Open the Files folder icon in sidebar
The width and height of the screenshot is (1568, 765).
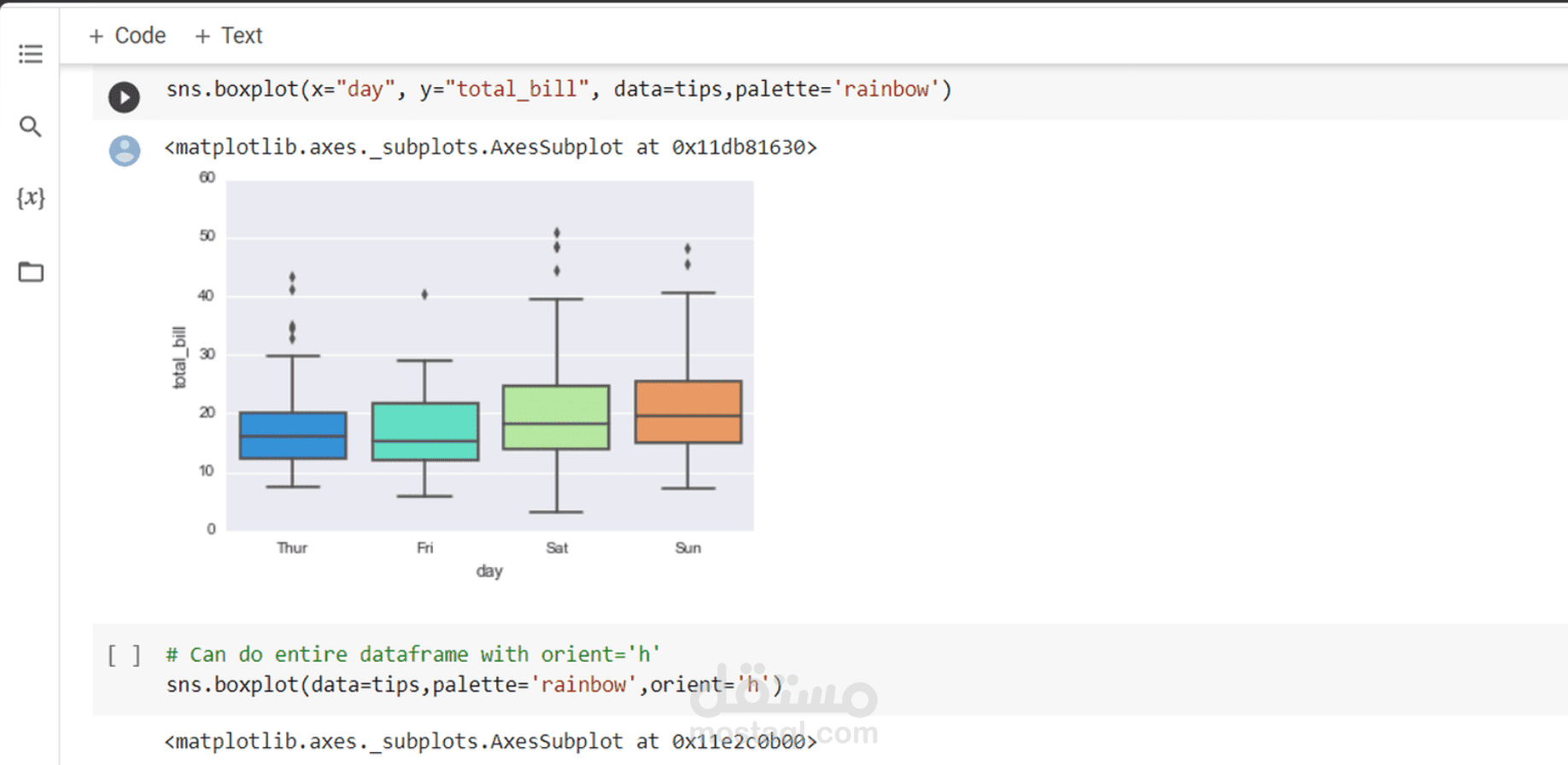pyautogui.click(x=31, y=272)
